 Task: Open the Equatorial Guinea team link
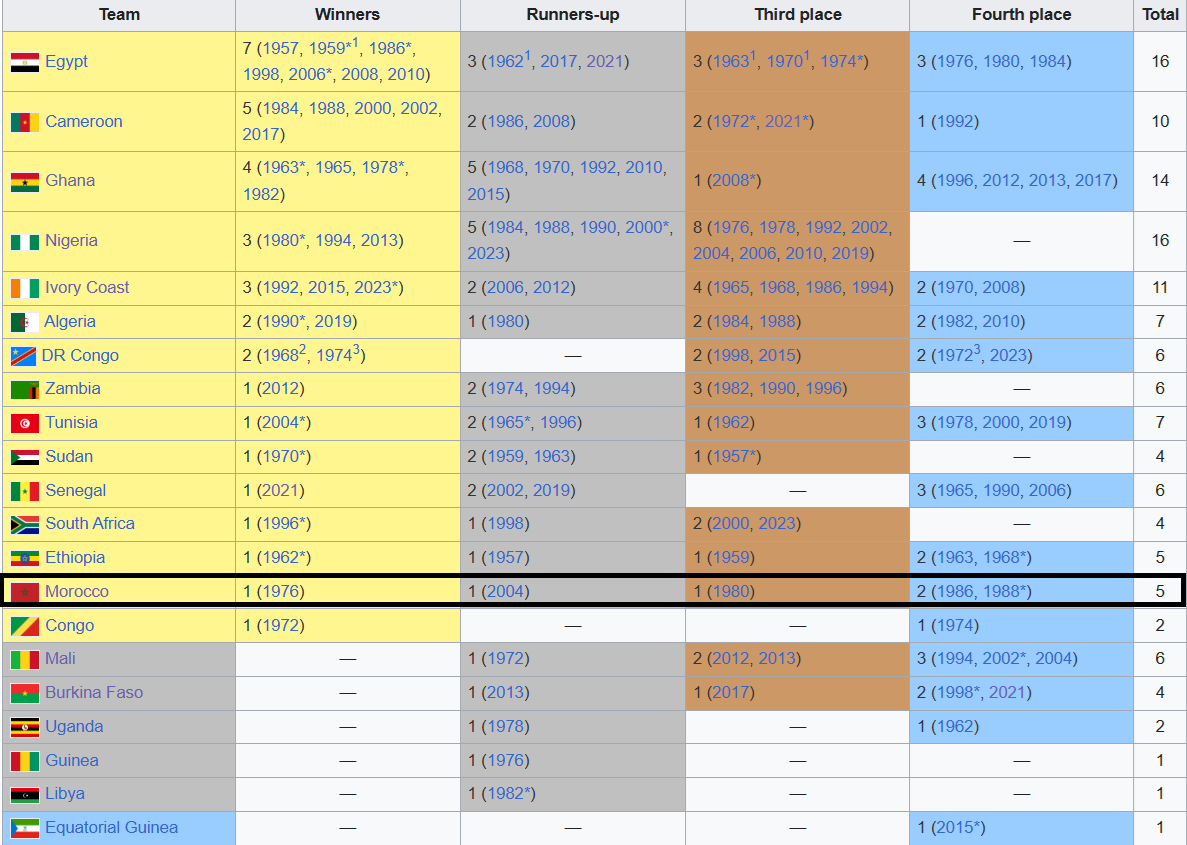[x=111, y=828]
